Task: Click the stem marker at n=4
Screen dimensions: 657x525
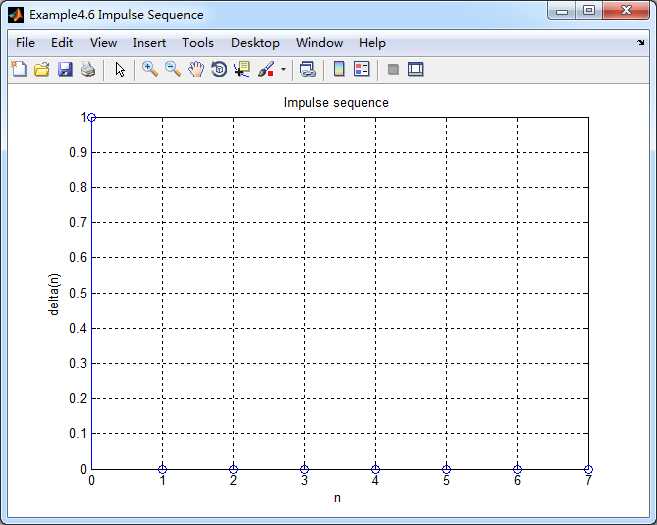Action: click(375, 469)
